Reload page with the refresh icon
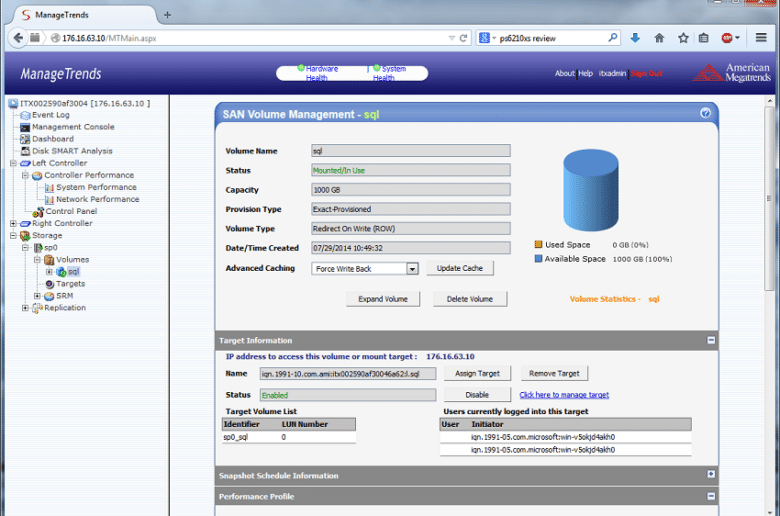Image resolution: width=780 pixels, height=516 pixels. tap(463, 38)
